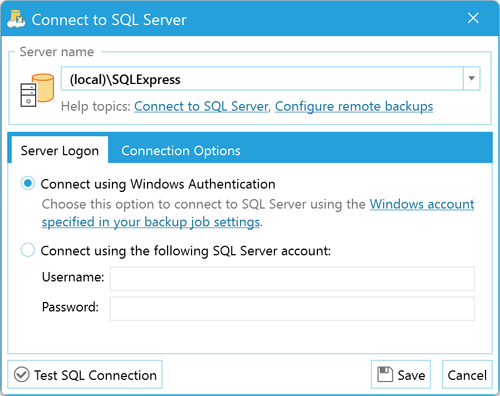
Task: Click the server database icon
Action: pyautogui.click(x=37, y=90)
